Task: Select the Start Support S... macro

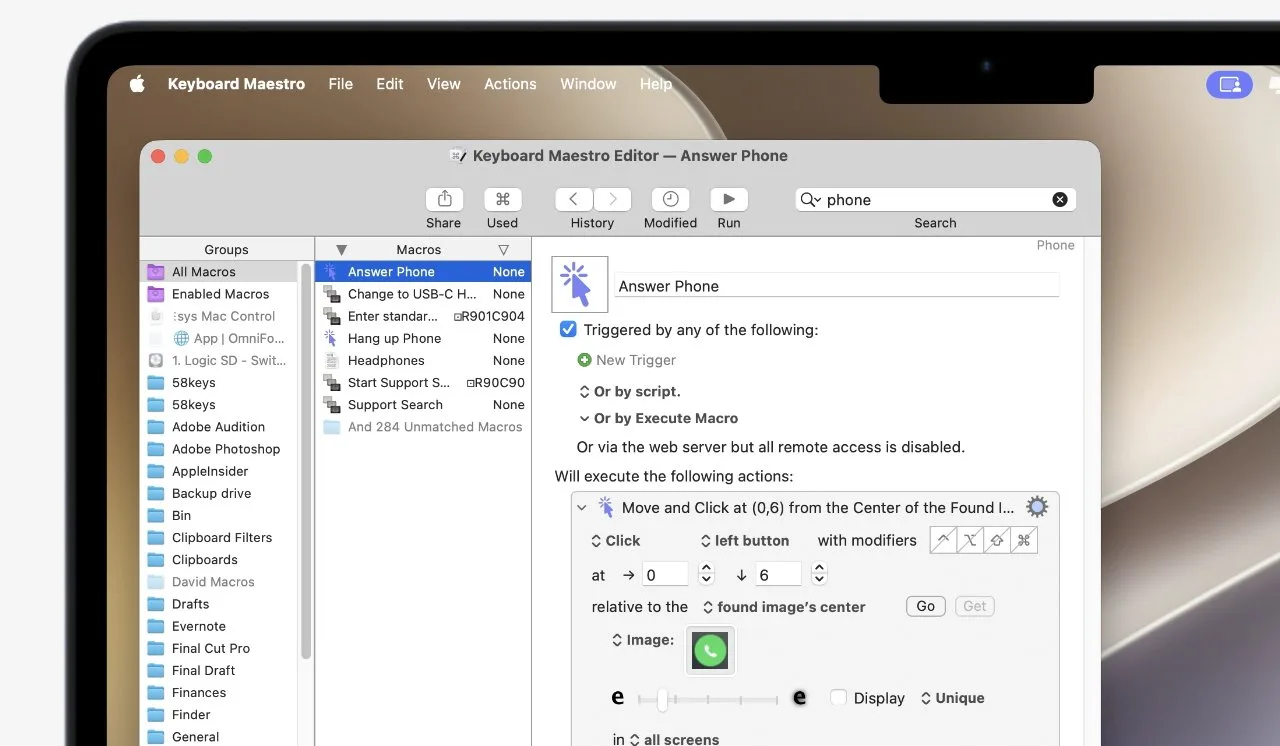Action: [423, 383]
